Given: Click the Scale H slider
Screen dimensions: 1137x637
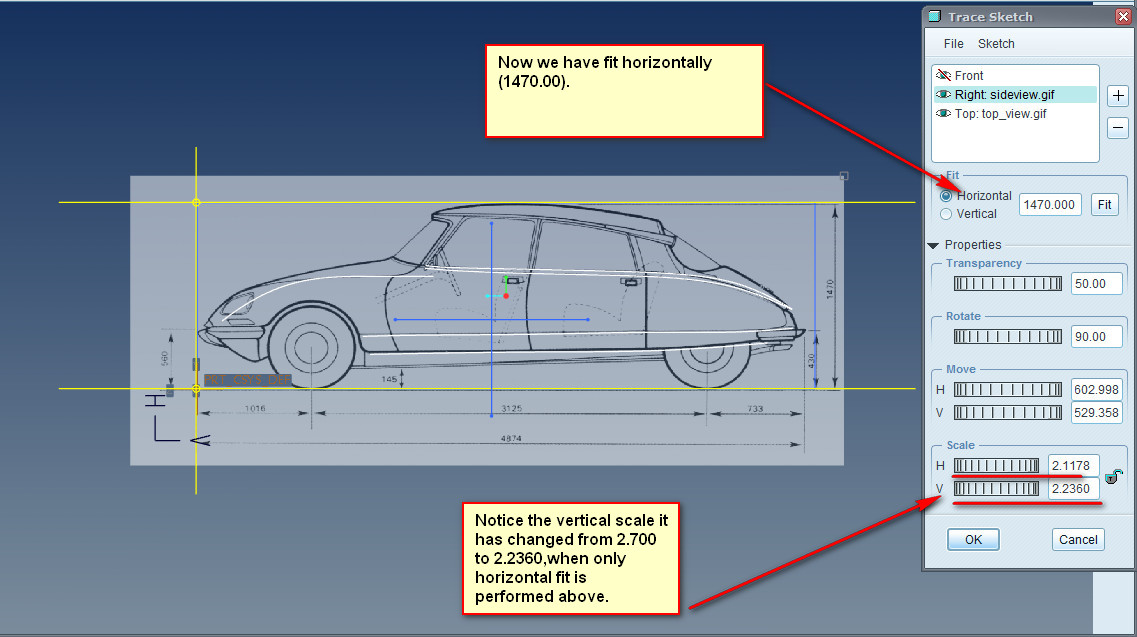Looking at the screenshot, I should point(996,466).
